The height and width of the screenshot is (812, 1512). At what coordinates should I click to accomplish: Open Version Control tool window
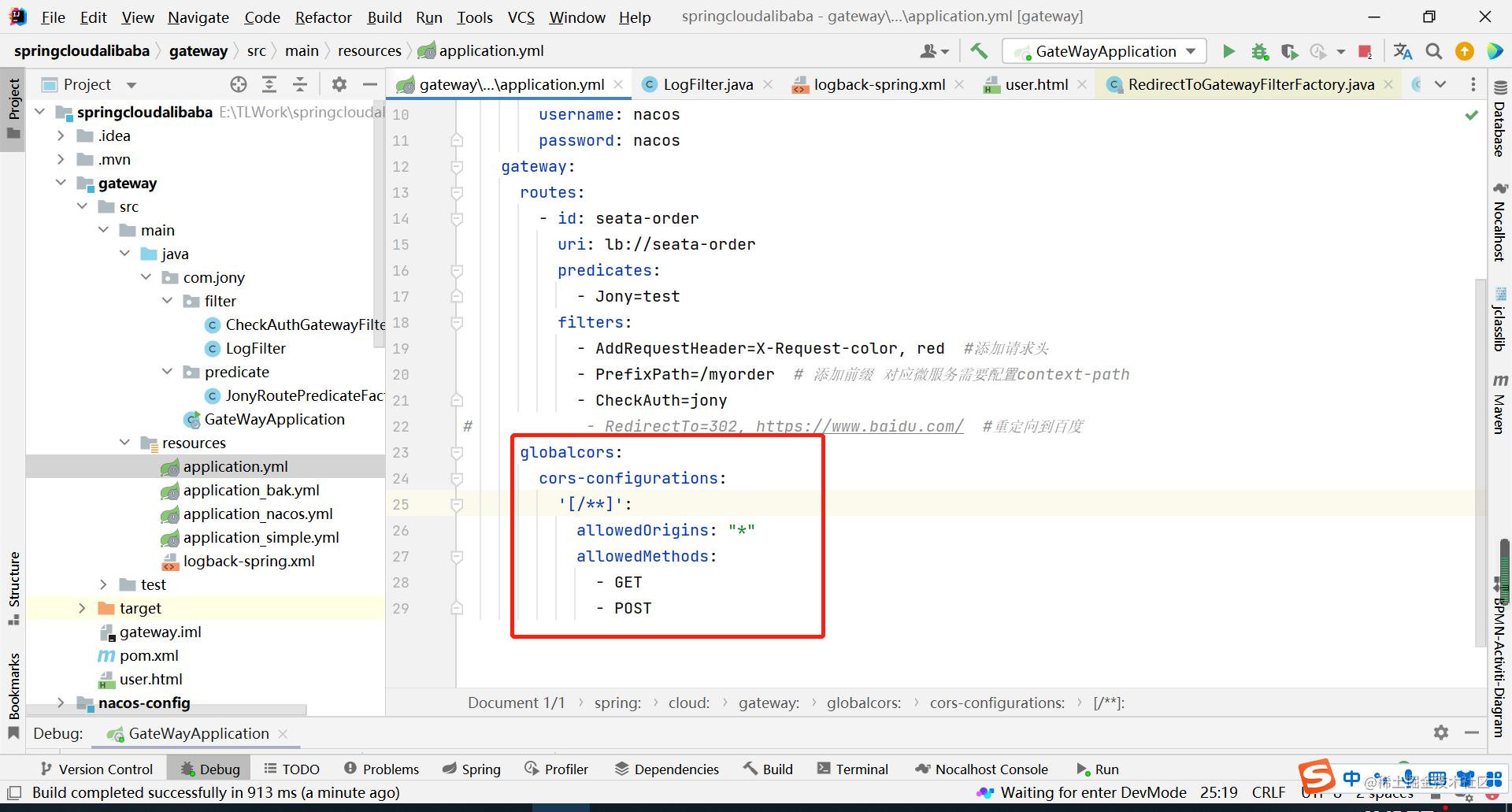pos(96,769)
